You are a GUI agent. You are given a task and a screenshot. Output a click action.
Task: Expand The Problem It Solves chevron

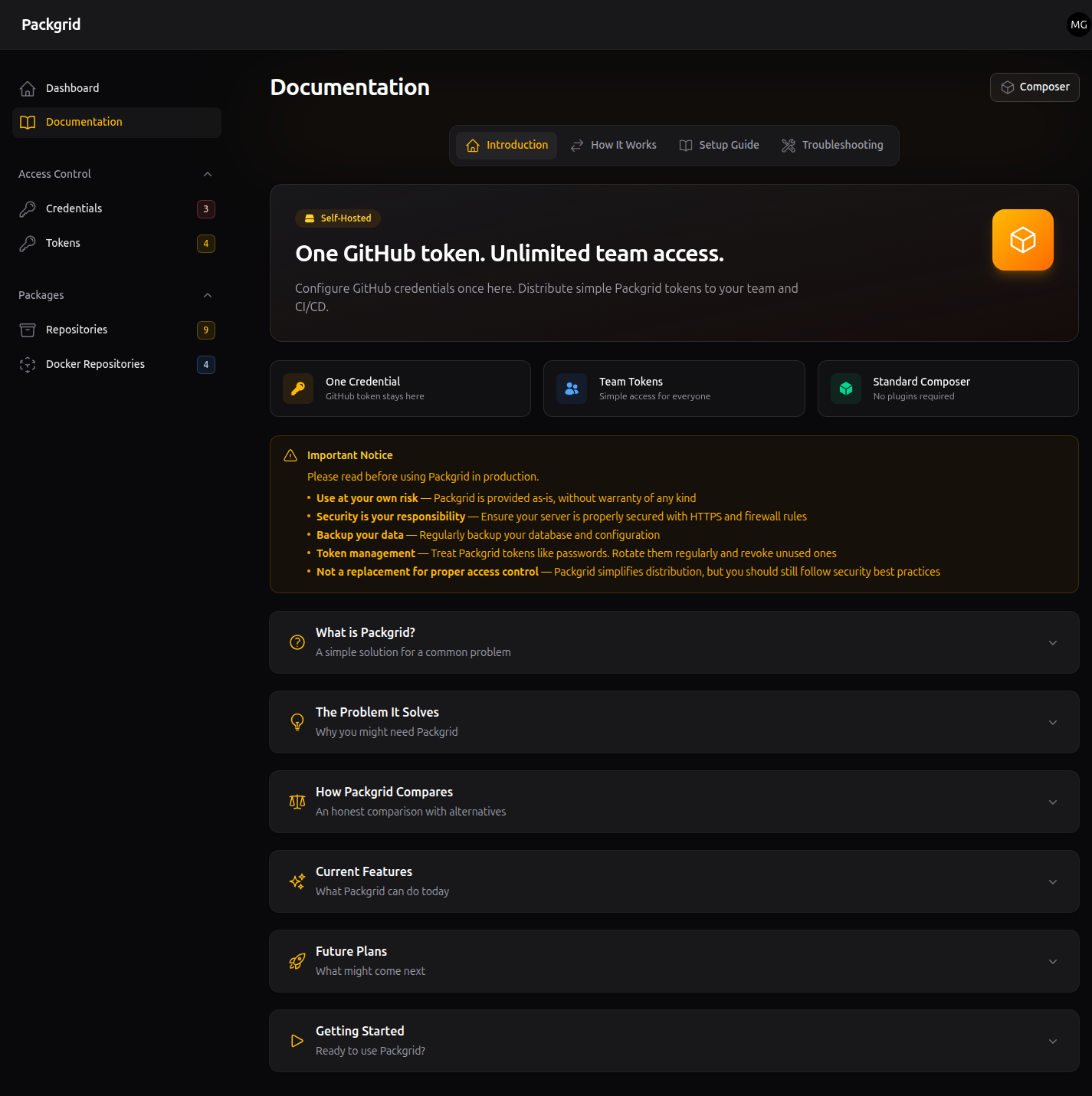[1053, 722]
